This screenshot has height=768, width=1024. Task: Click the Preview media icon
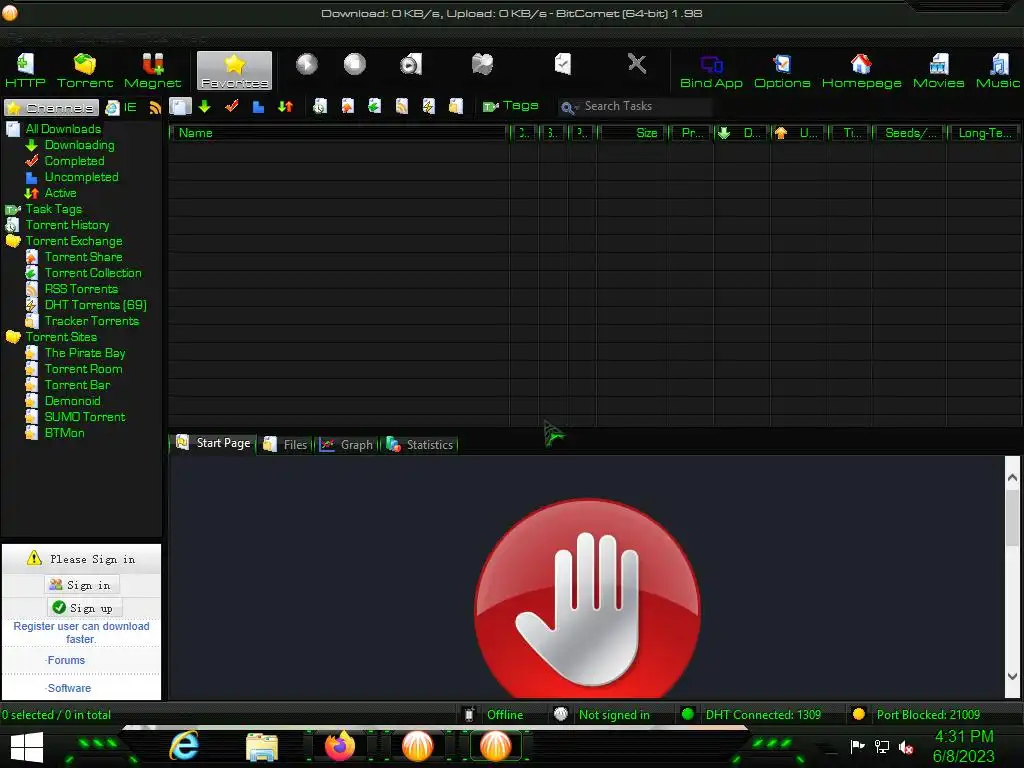click(411, 64)
